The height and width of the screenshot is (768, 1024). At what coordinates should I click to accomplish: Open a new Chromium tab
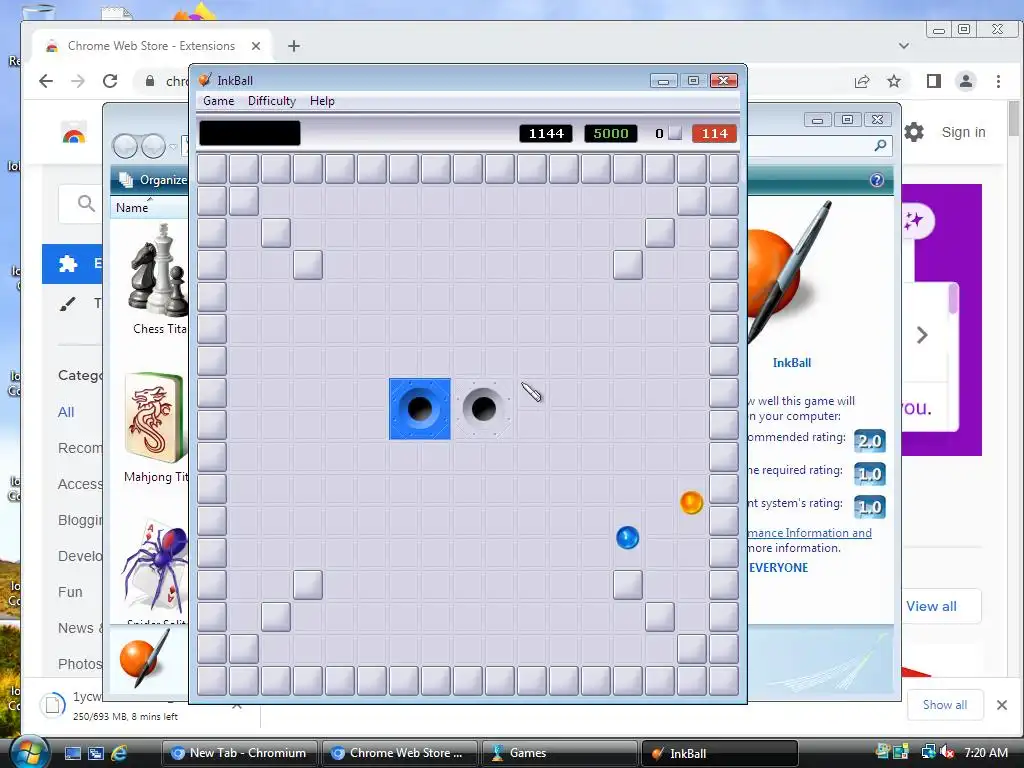point(294,46)
